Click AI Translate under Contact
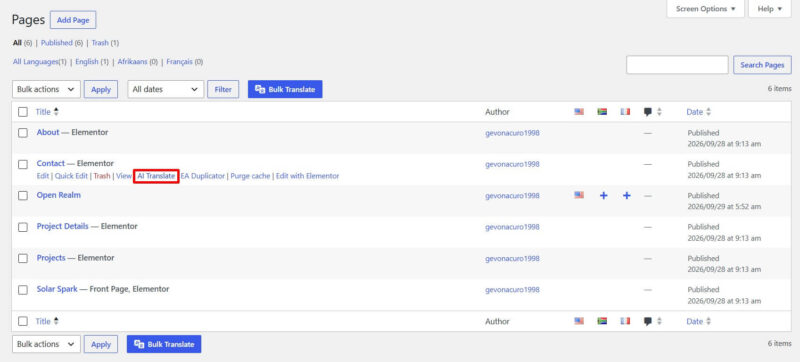This screenshot has height=362, width=800. (x=156, y=176)
